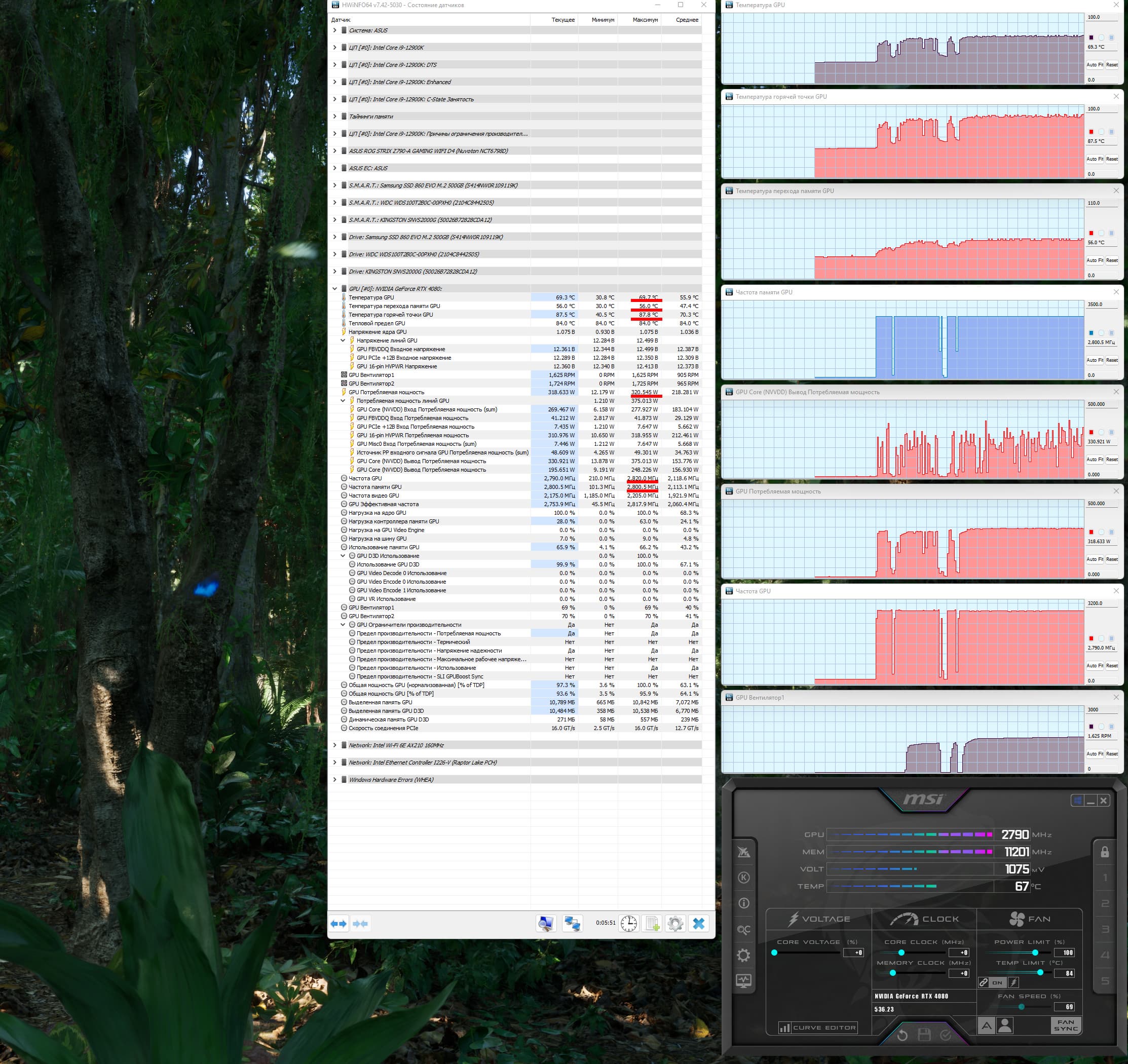Open HWiNFO sensor settings gear

[x=674, y=923]
